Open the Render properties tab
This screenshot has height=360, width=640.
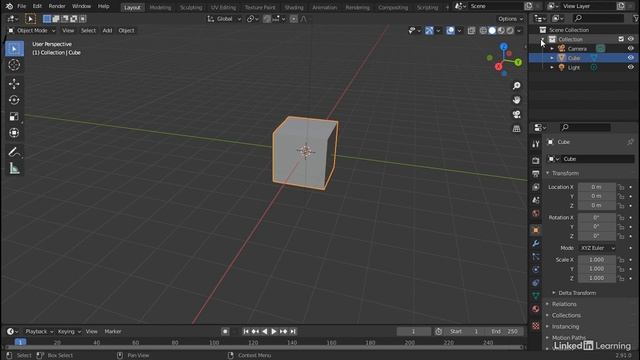[x=536, y=160]
